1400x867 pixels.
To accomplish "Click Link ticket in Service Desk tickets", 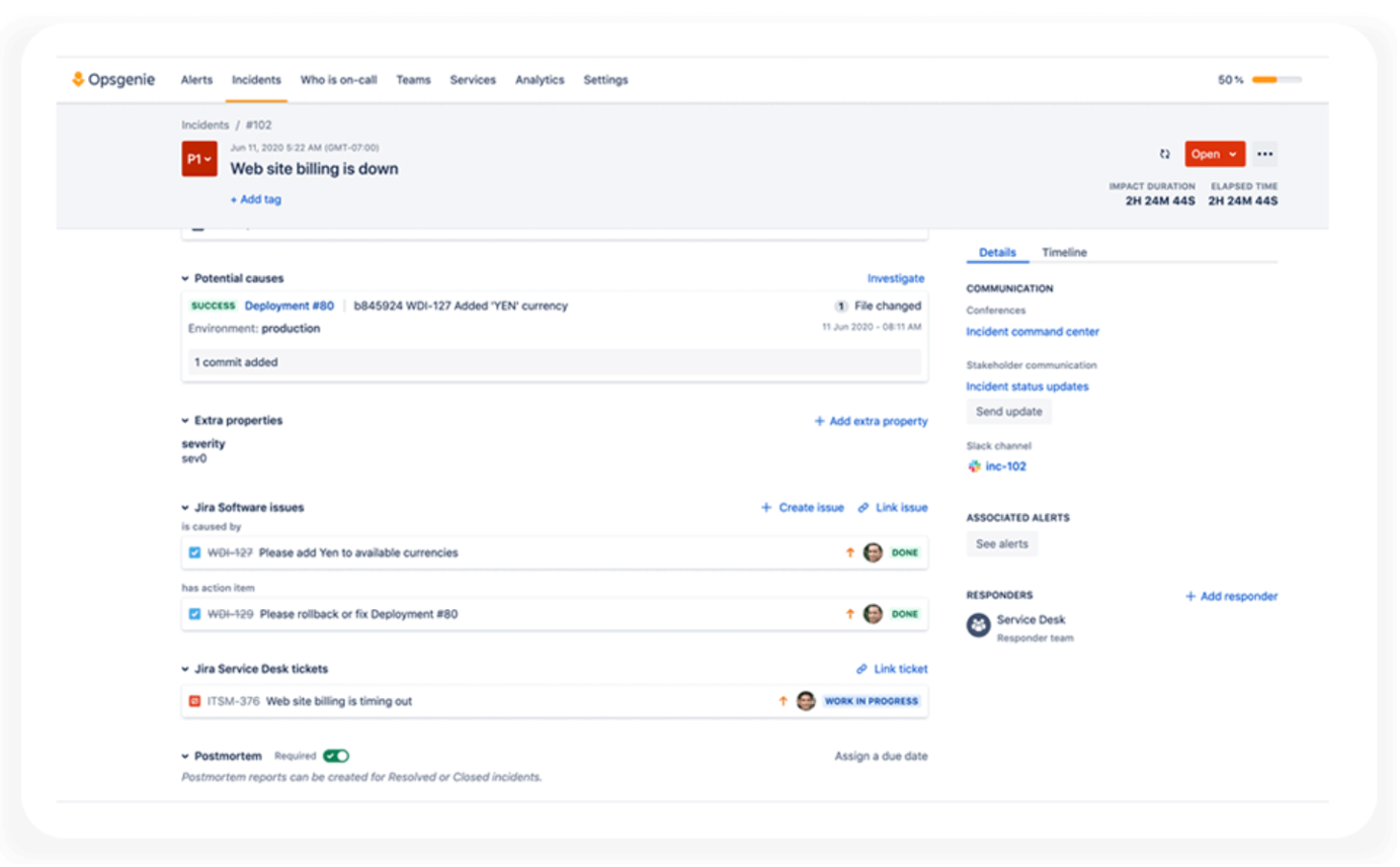I will click(892, 669).
